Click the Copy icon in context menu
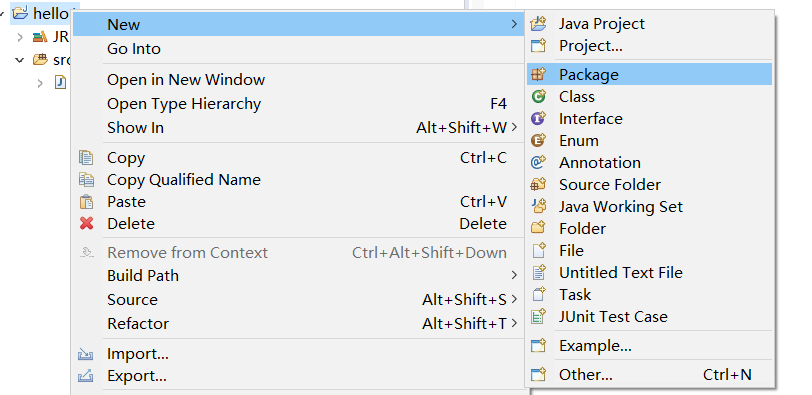812x395 pixels. click(x=86, y=158)
